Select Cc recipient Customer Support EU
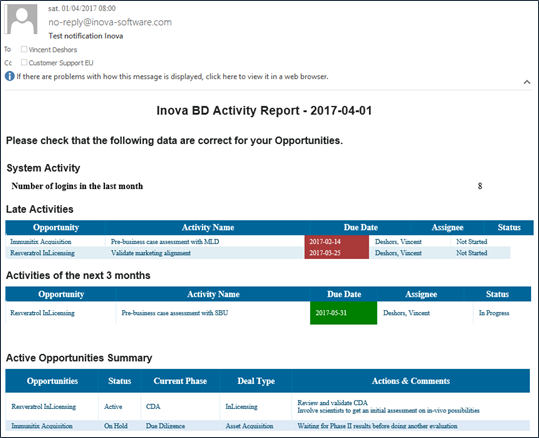Image resolution: width=539 pixels, height=438 pixels. (61, 63)
